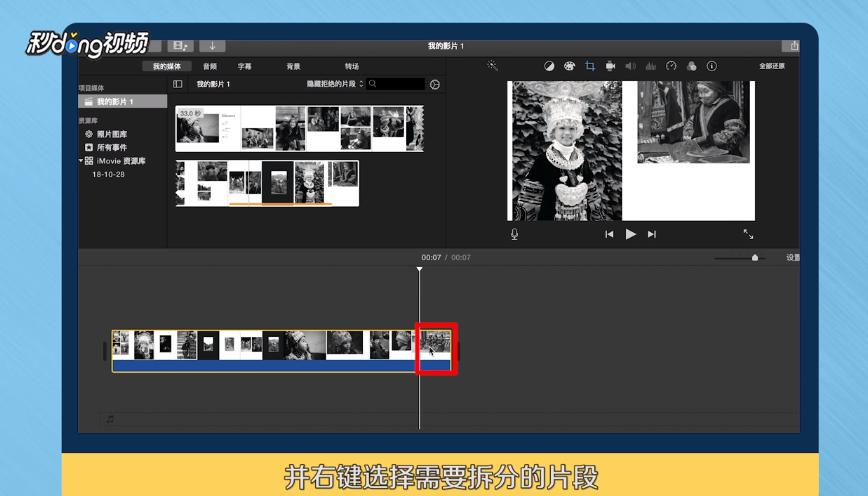Select the cropping tool
The image size is (868, 496).
[590, 66]
